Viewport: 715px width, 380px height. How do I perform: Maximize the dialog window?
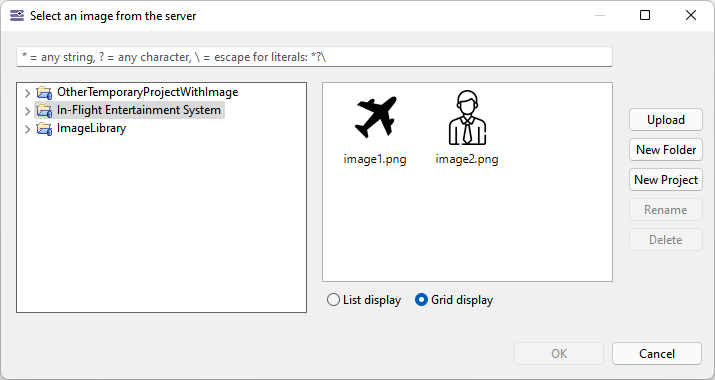pyautogui.click(x=645, y=16)
